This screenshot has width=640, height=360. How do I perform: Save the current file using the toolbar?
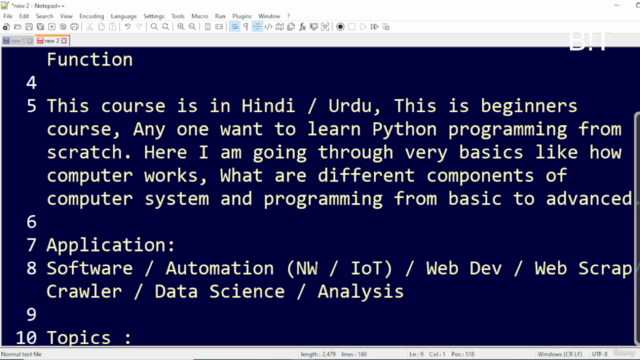tap(29, 27)
